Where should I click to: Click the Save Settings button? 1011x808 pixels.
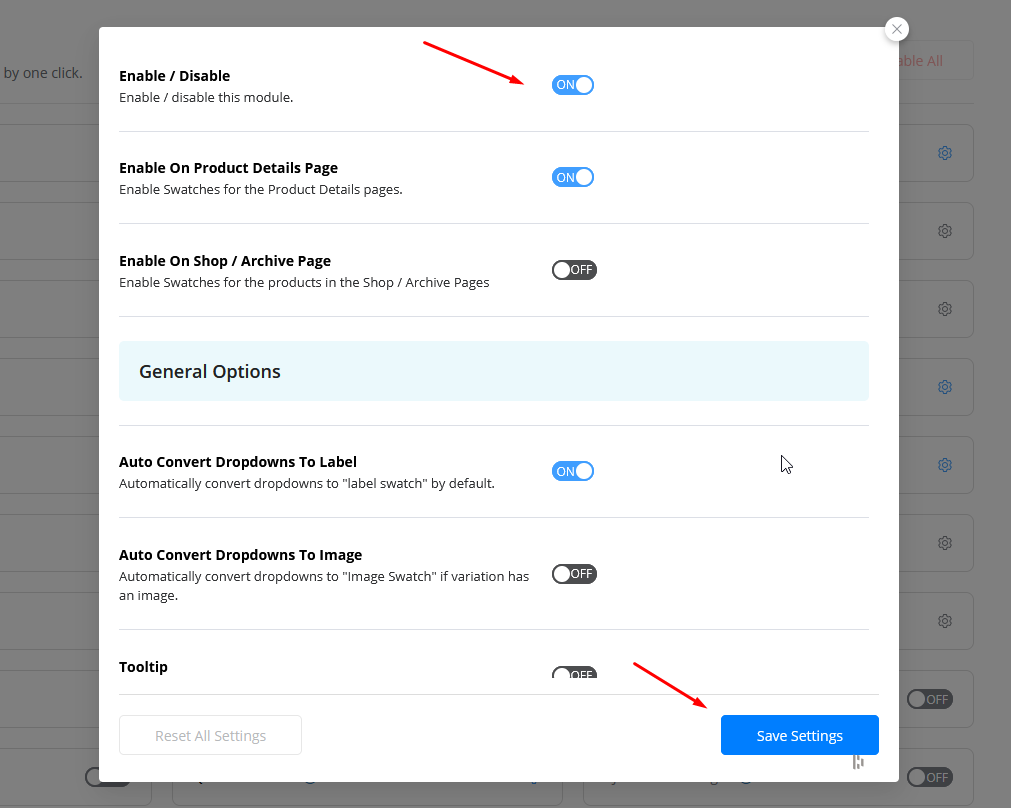coord(799,735)
